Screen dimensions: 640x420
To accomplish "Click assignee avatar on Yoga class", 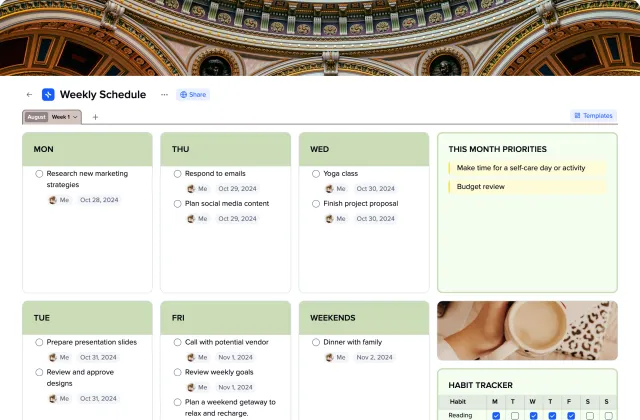I will [329, 189].
